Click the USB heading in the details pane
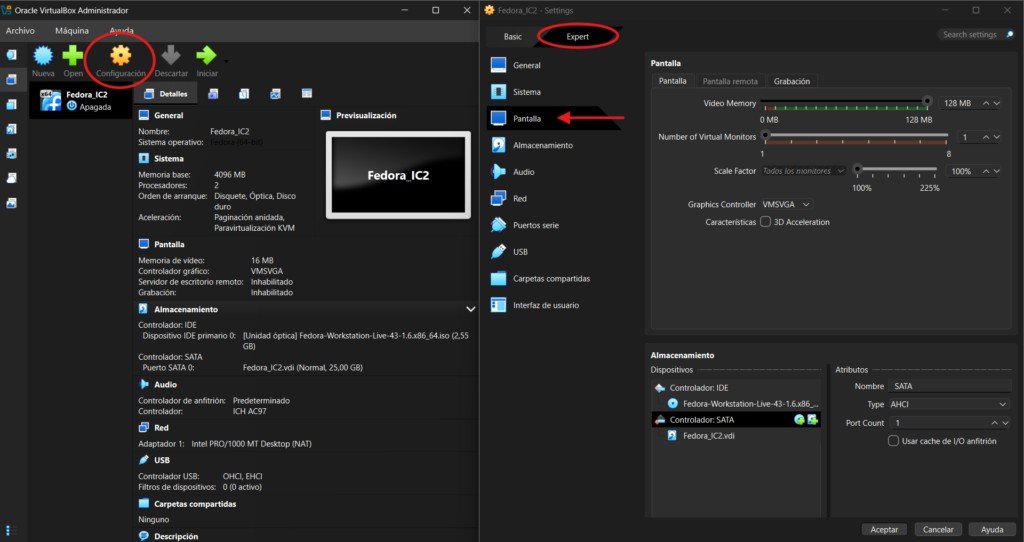Viewport: 1024px width, 542px height. [162, 460]
